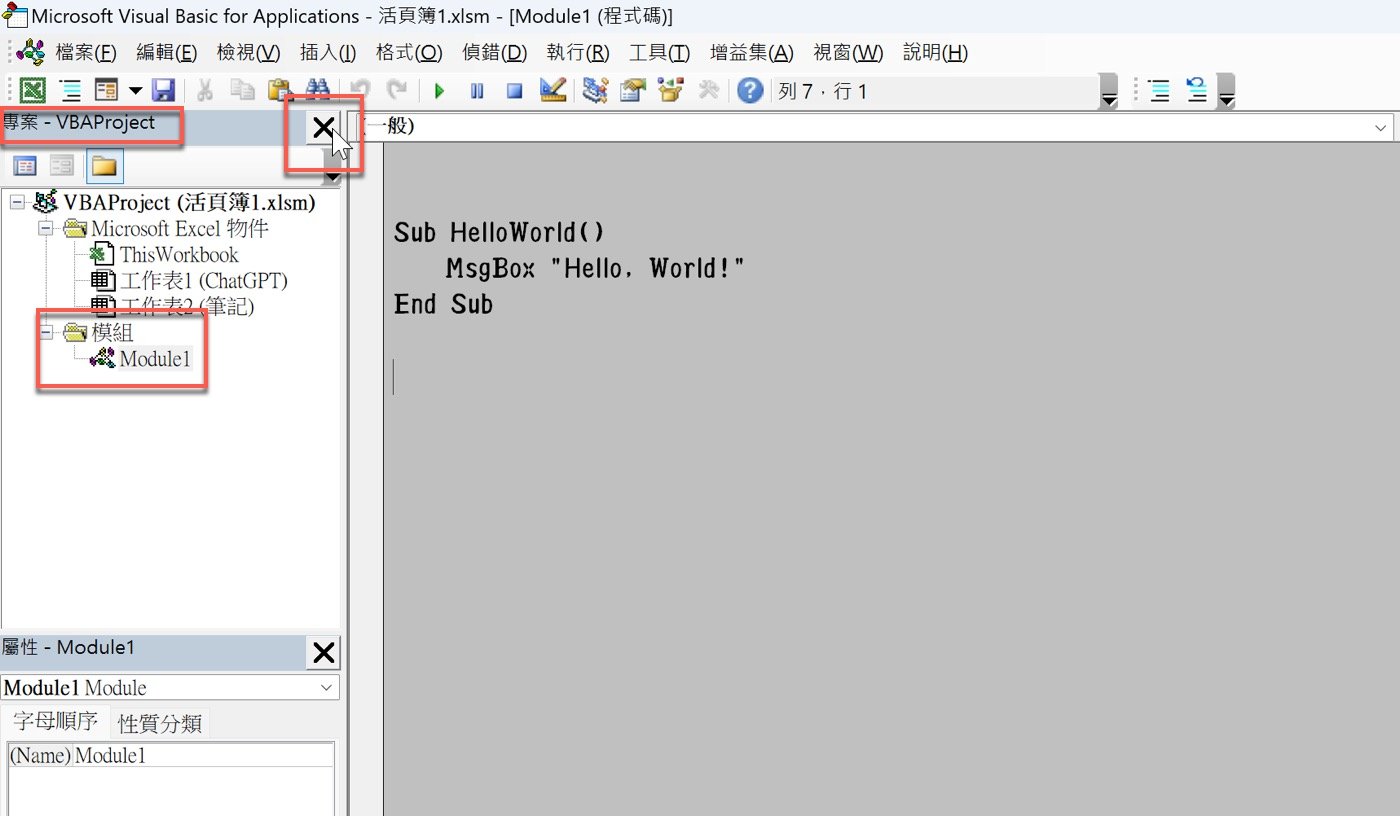Select ThisWorkbook in the project tree
The image size is (1400, 816).
179,255
